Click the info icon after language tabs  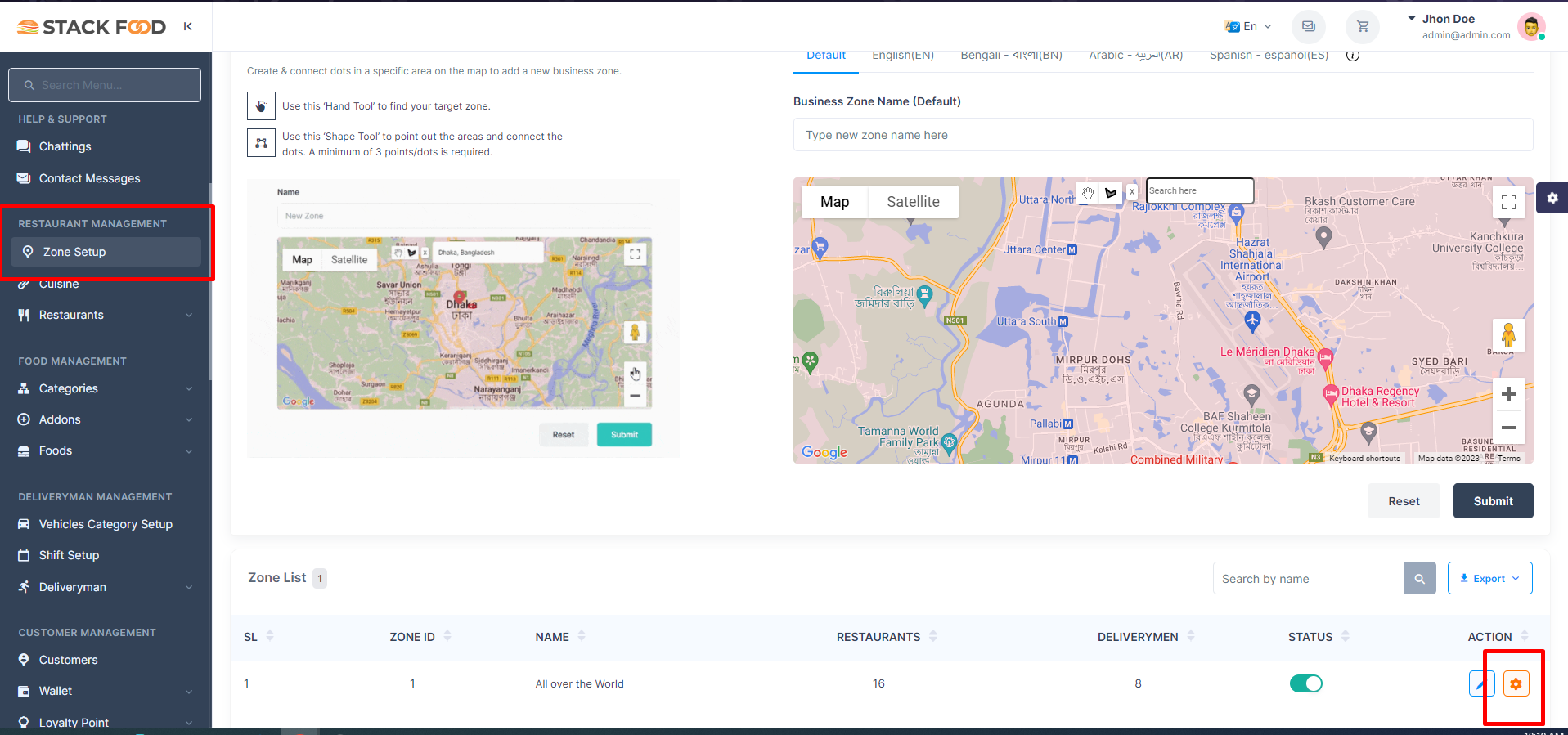tap(1353, 56)
